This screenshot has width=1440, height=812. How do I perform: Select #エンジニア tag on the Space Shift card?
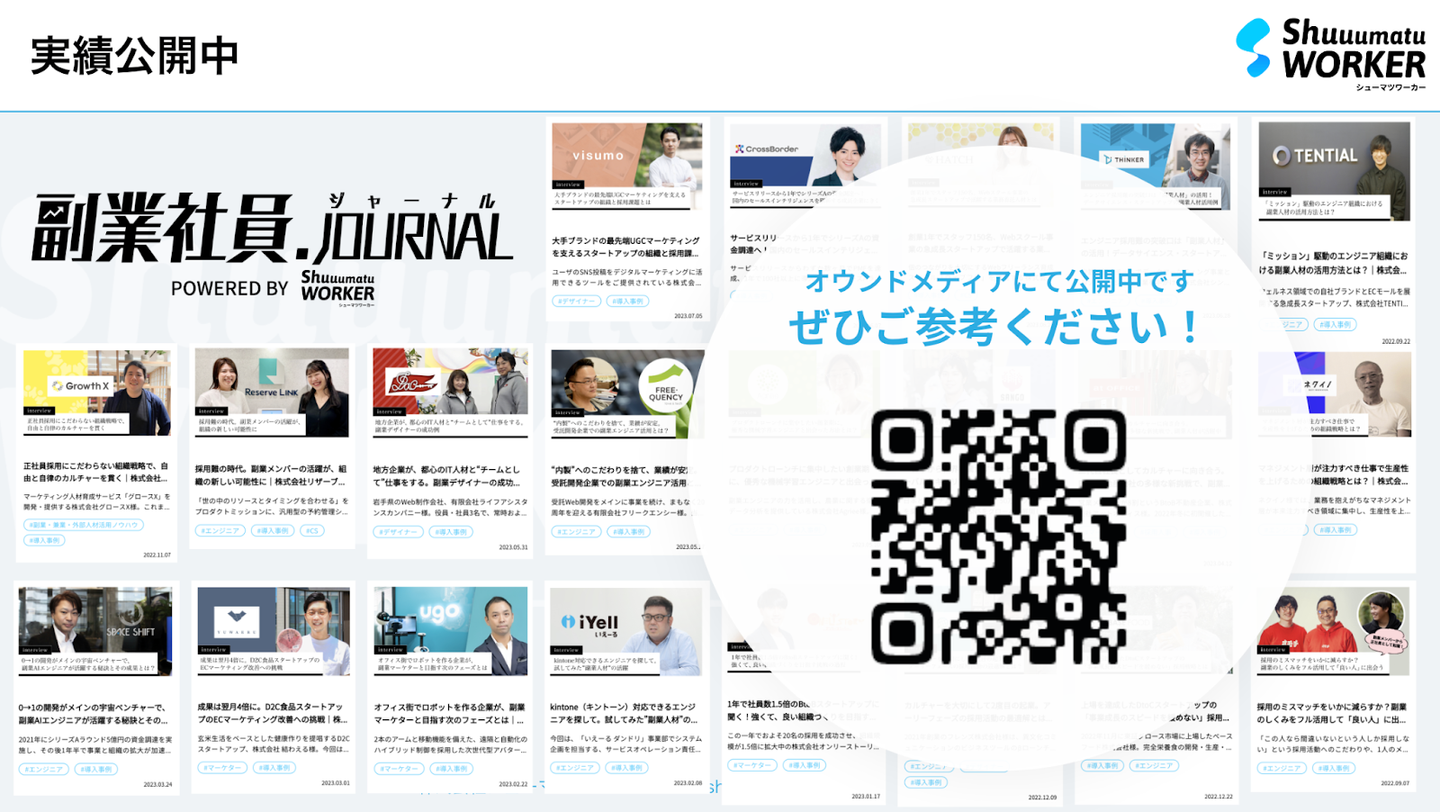click(x=42, y=768)
